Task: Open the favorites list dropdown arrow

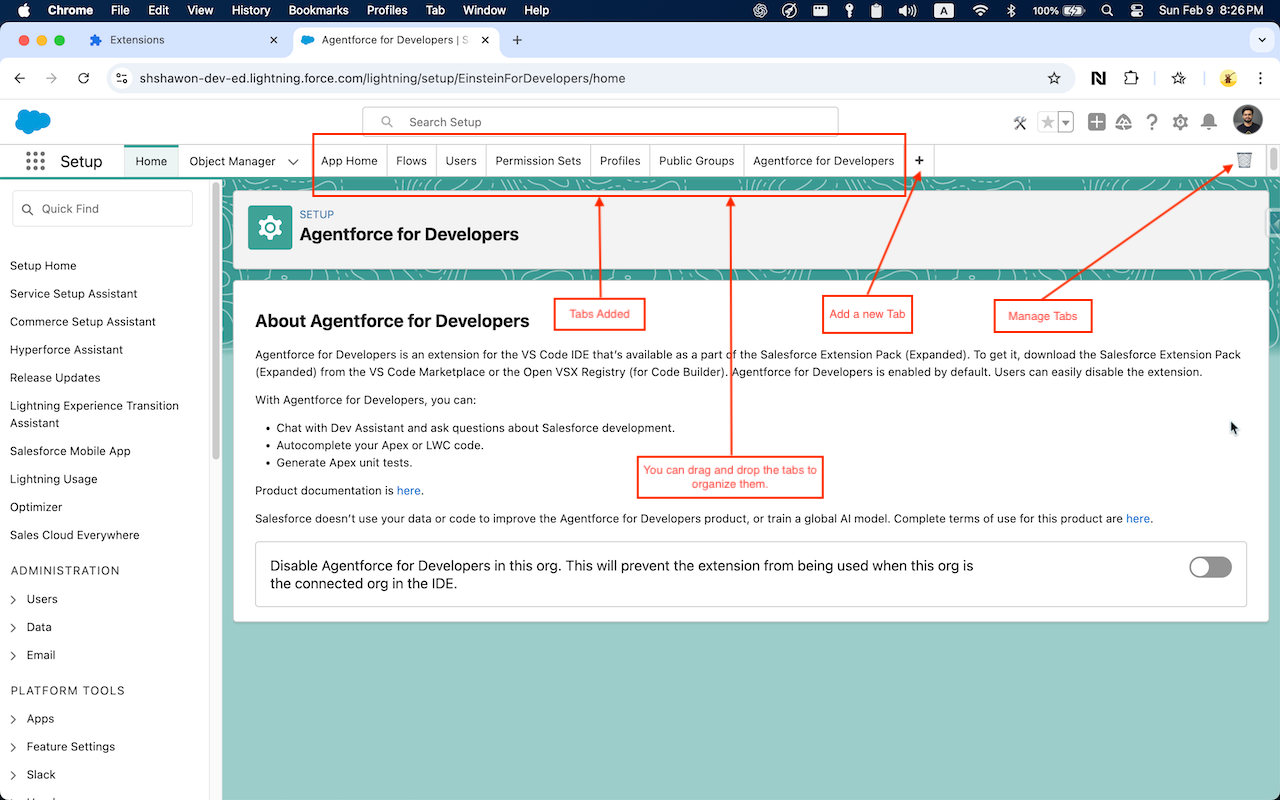Action: [1066, 122]
